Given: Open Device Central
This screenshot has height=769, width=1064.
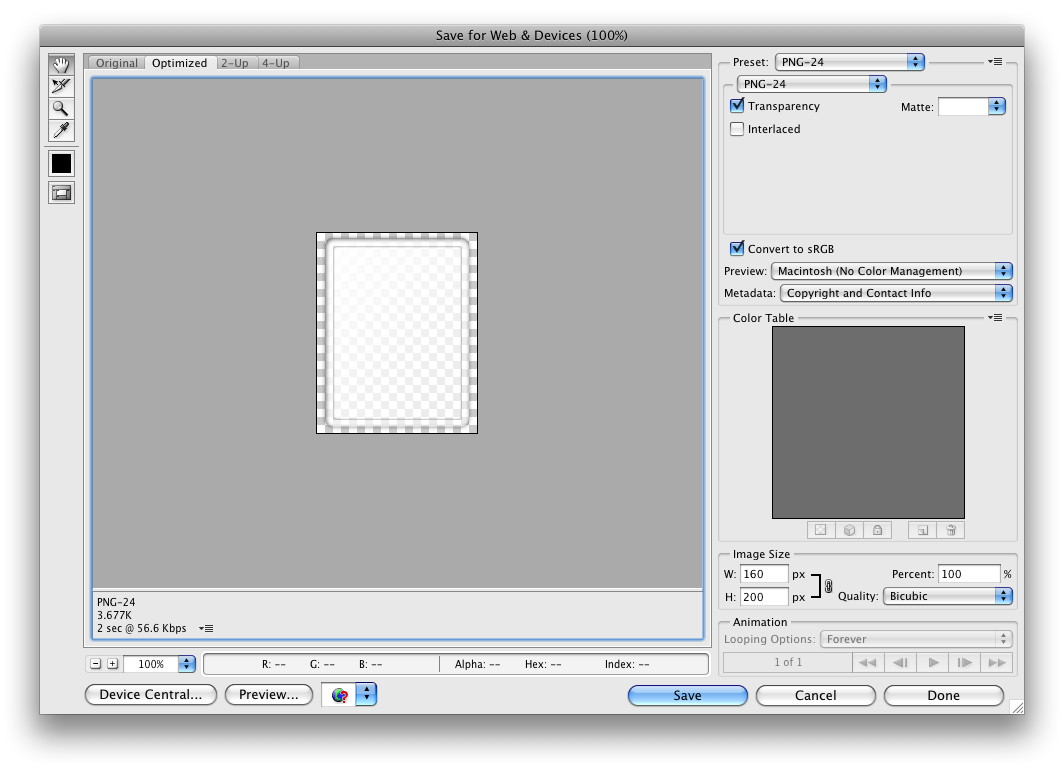Looking at the screenshot, I should pyautogui.click(x=151, y=694).
